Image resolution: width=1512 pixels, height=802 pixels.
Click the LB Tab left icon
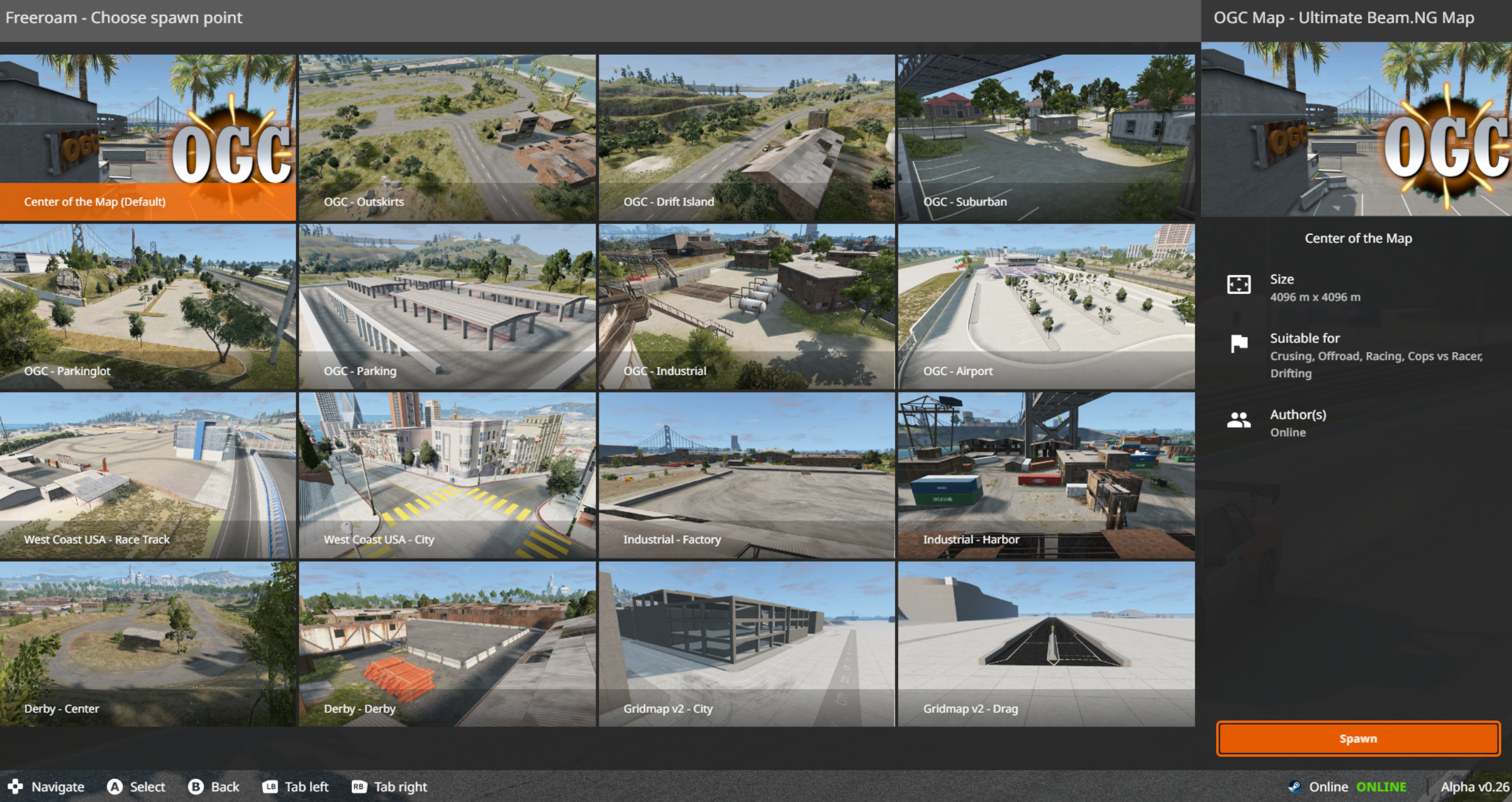[270, 787]
